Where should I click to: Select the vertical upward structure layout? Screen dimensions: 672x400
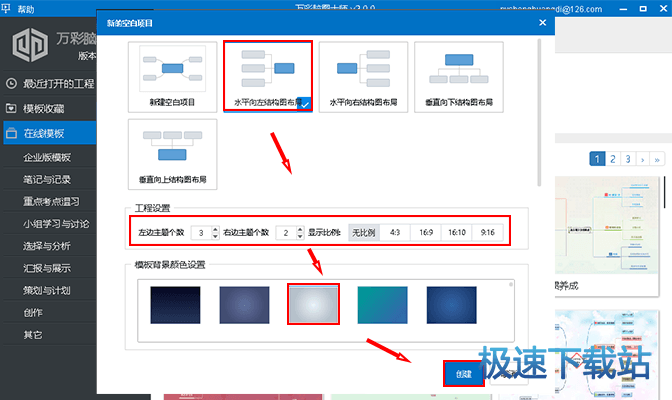[172, 154]
